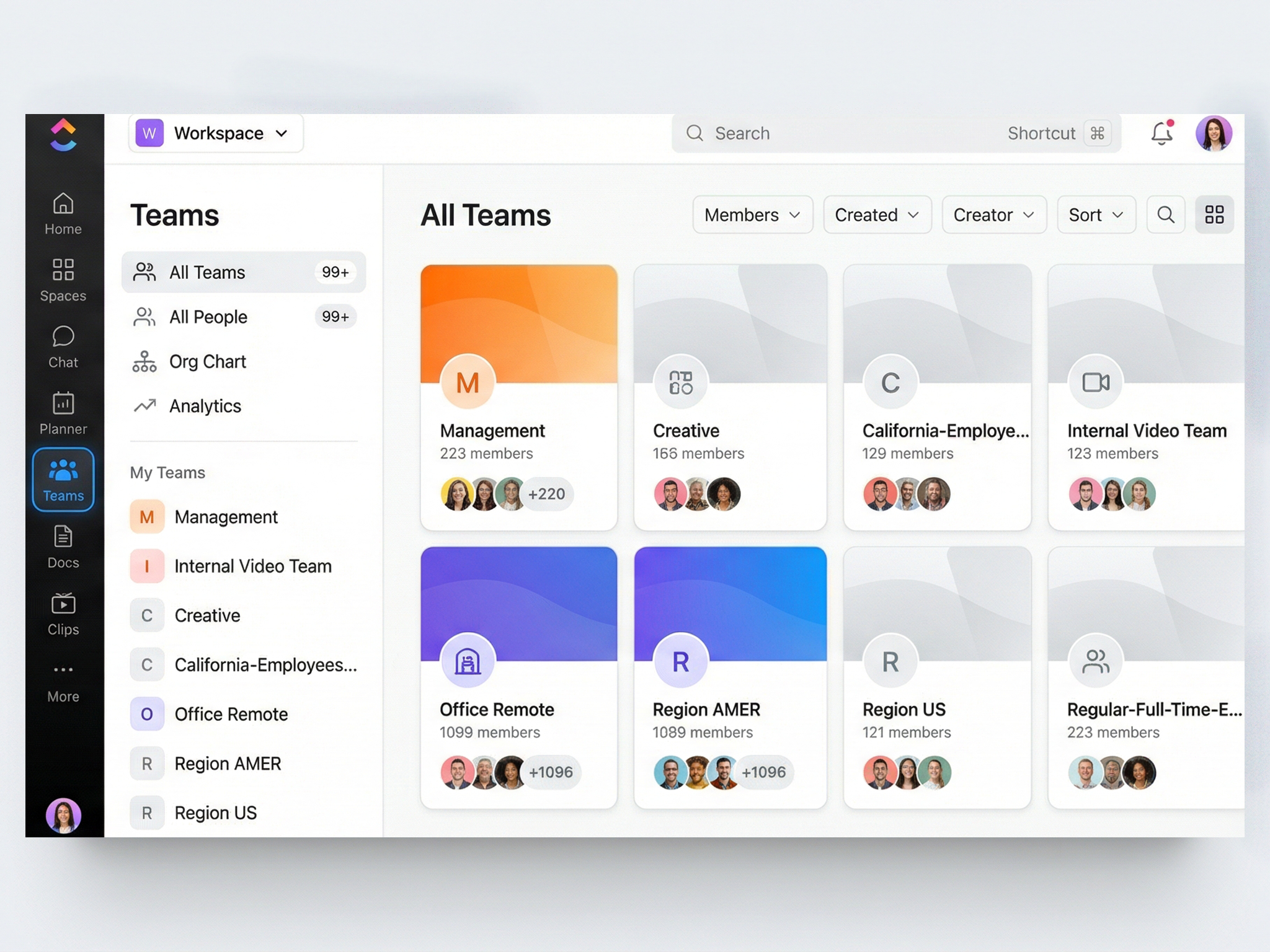Open the Members filter dropdown

click(x=752, y=215)
